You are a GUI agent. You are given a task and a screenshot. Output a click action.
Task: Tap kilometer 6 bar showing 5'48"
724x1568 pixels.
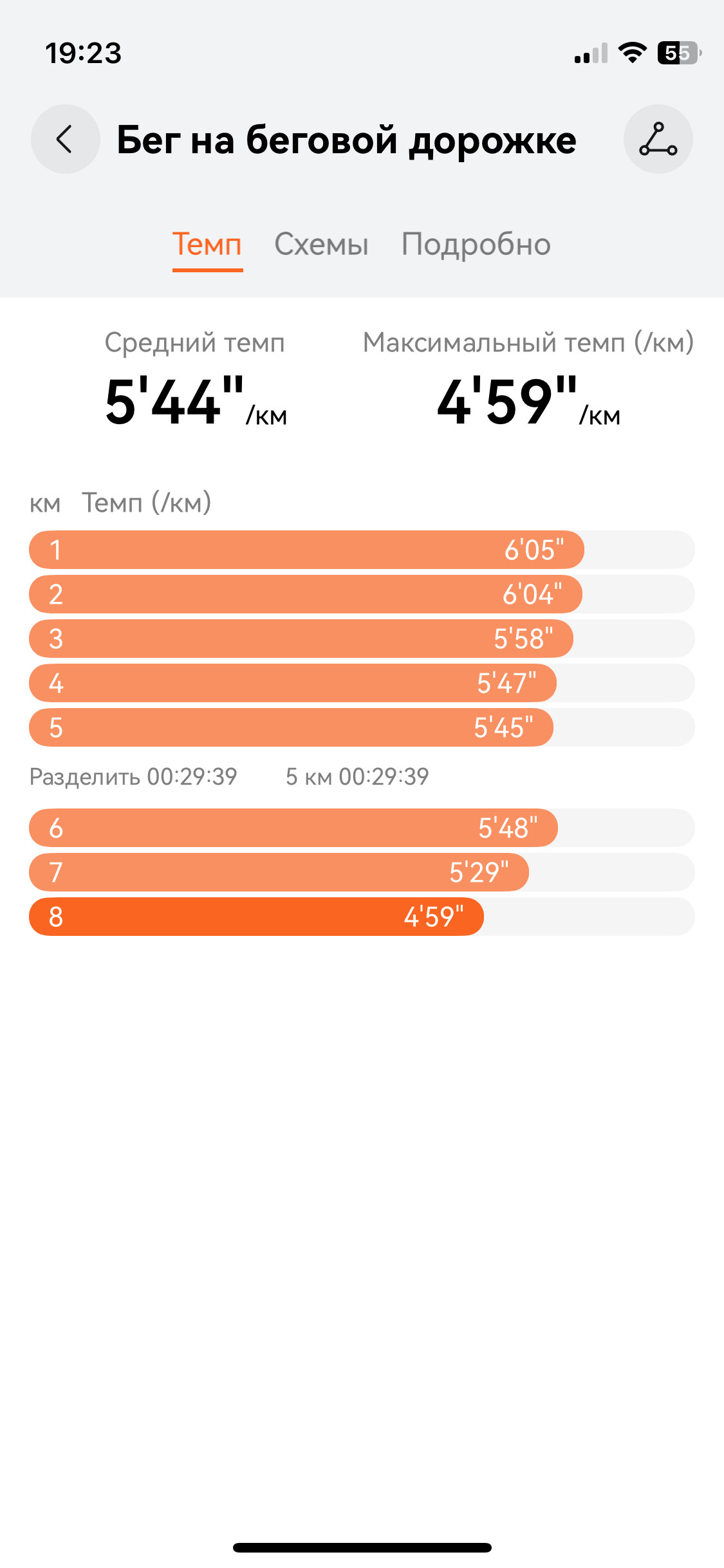click(x=362, y=828)
